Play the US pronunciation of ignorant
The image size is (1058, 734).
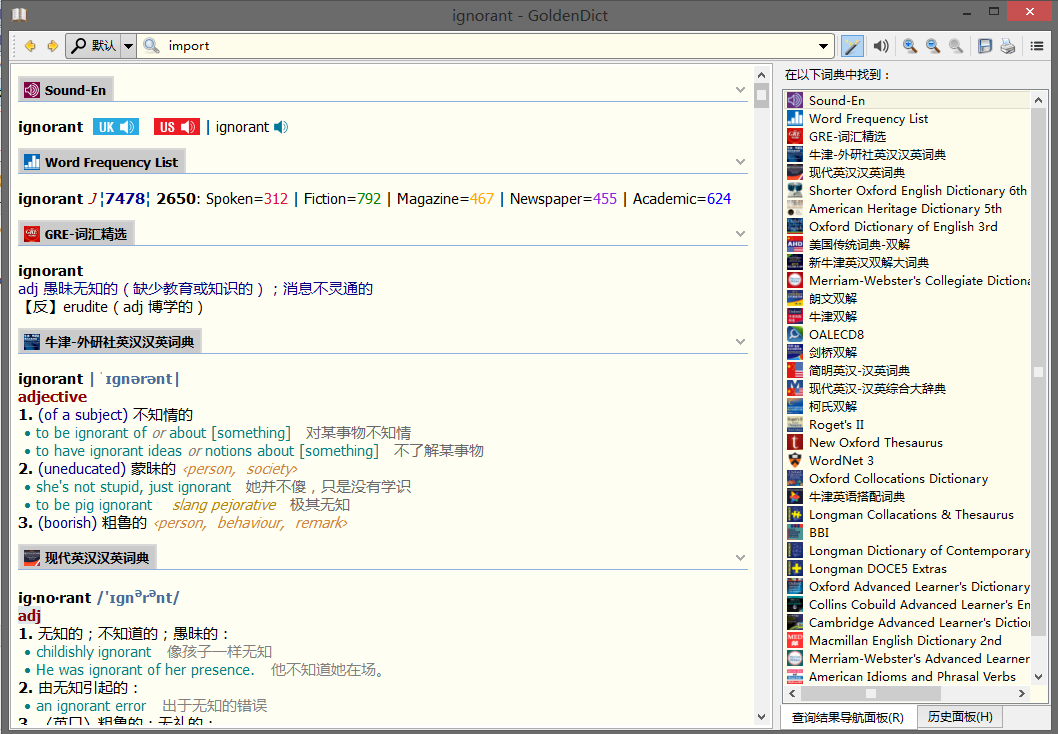click(x=177, y=127)
